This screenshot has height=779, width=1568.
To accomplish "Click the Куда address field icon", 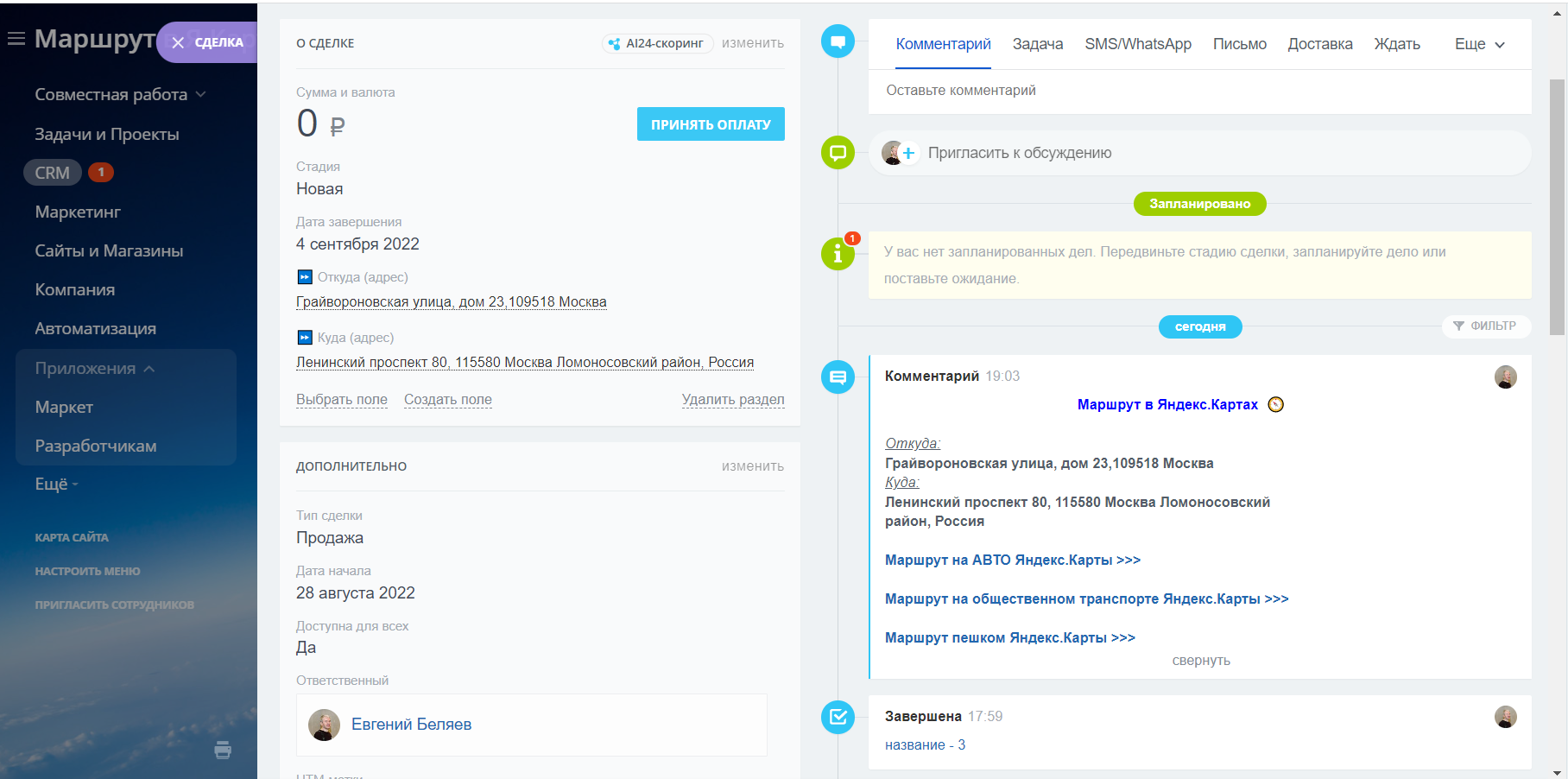I will point(305,338).
